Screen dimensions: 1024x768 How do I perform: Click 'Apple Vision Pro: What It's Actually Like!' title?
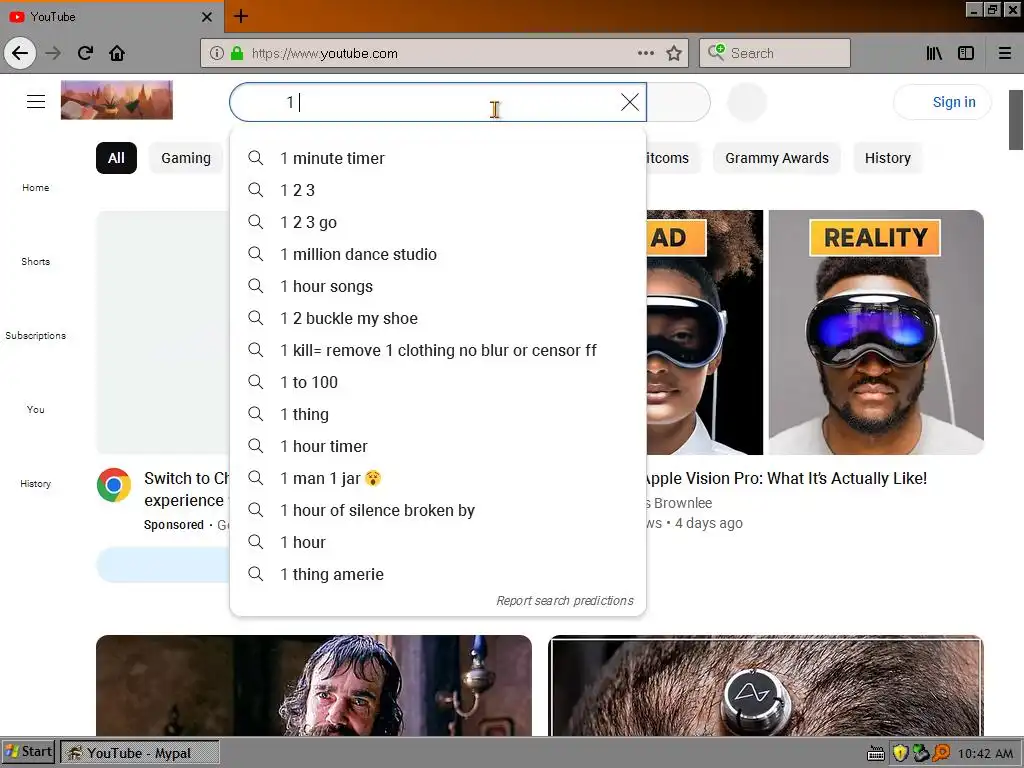(785, 478)
